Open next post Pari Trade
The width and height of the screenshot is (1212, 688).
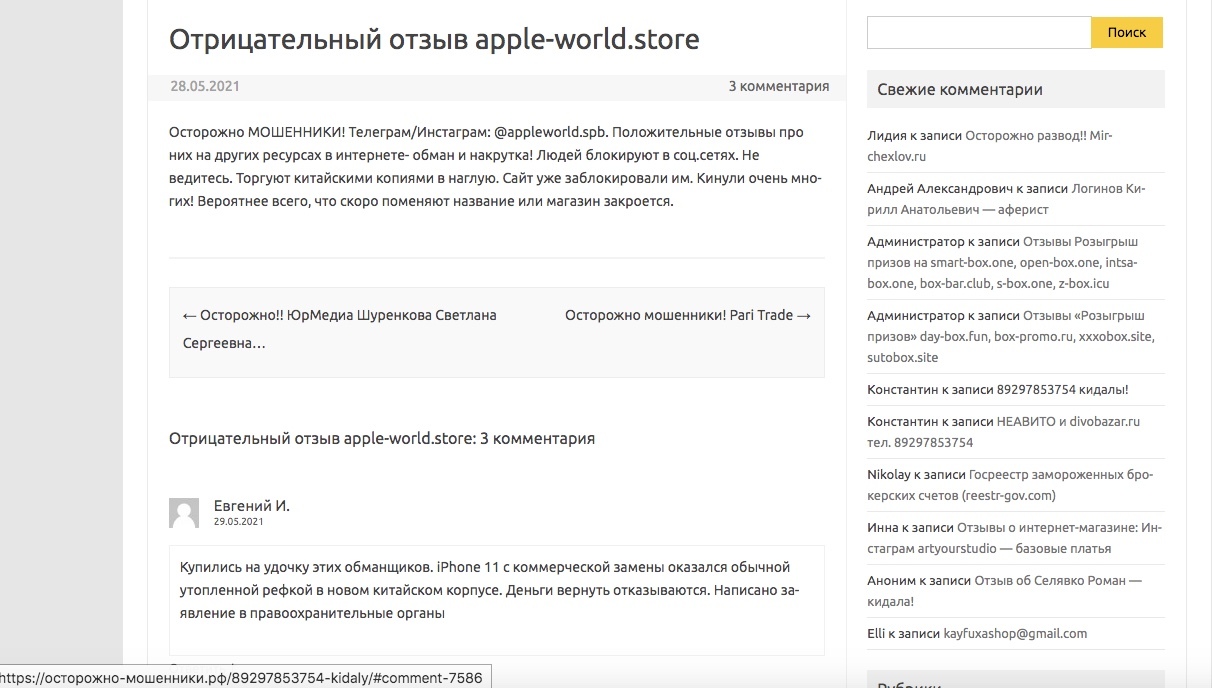click(x=688, y=315)
